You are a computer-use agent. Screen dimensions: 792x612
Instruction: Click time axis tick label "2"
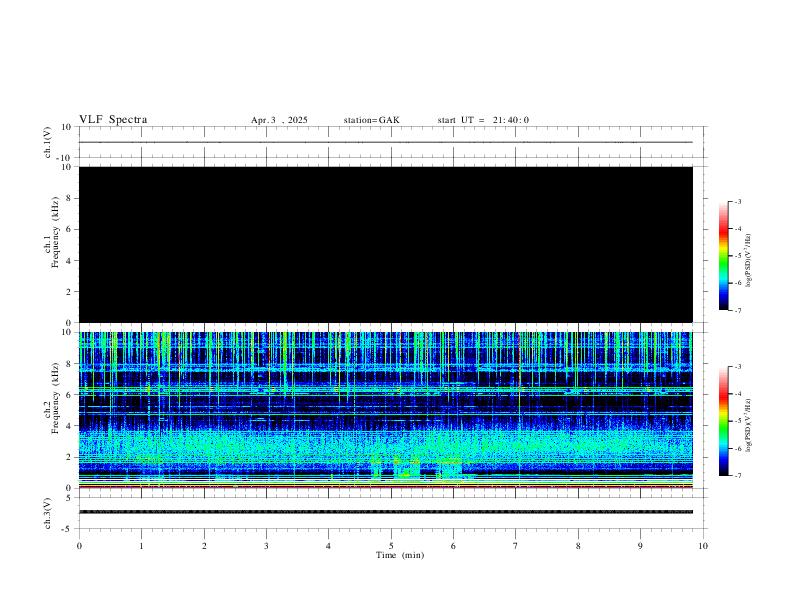coord(204,546)
